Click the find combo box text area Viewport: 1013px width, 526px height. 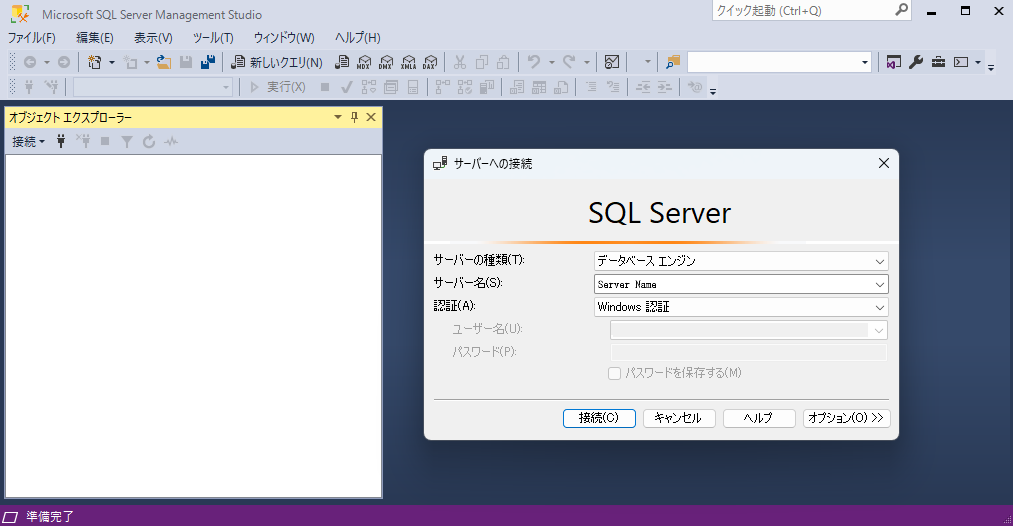[773, 62]
